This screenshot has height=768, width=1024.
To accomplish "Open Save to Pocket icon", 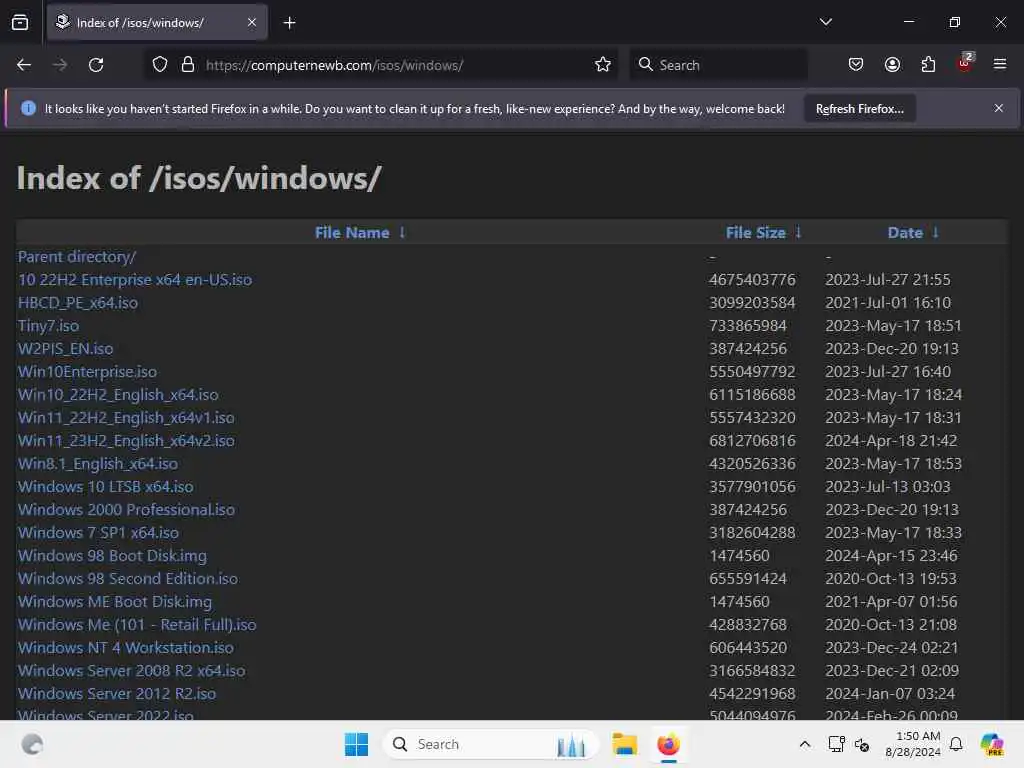I will point(856,65).
